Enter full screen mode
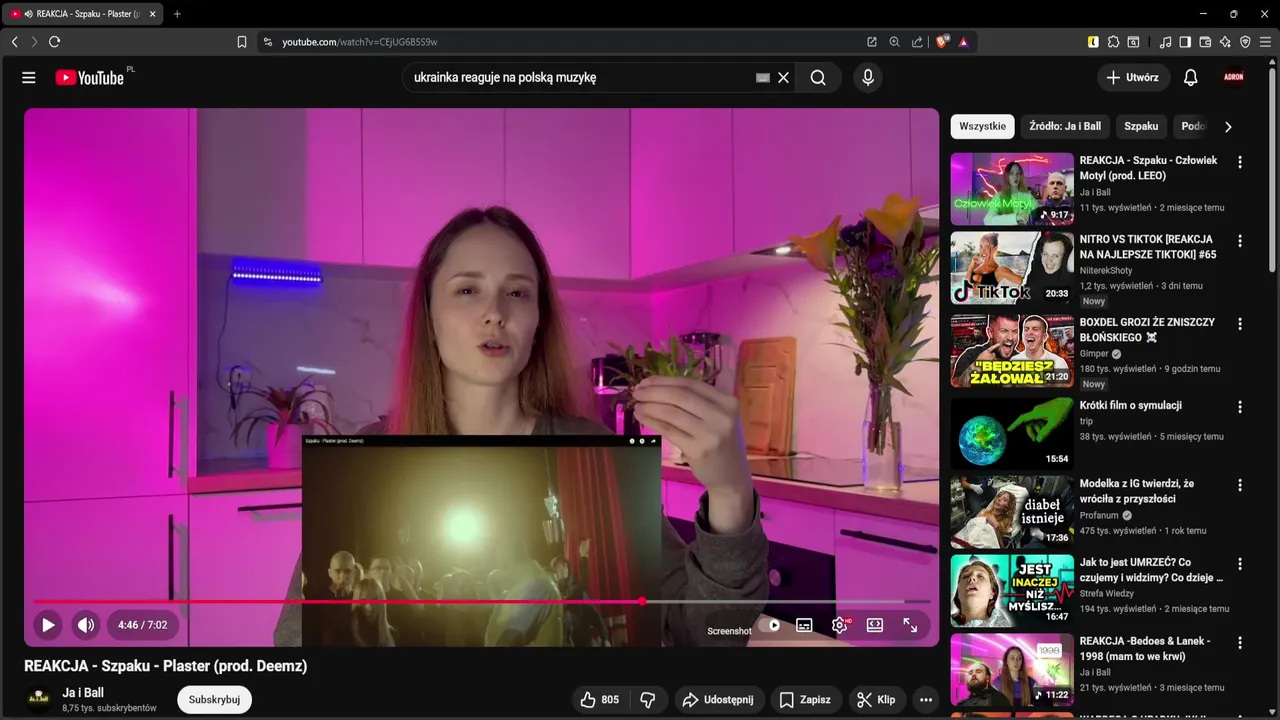Viewport: 1280px width, 720px height. [910, 625]
